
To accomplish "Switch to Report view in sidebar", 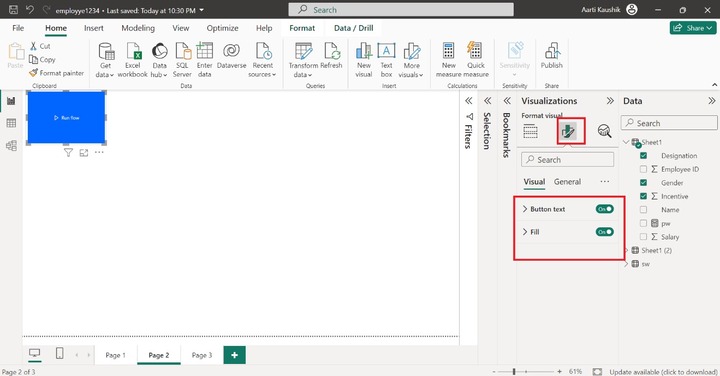I will coord(11,101).
